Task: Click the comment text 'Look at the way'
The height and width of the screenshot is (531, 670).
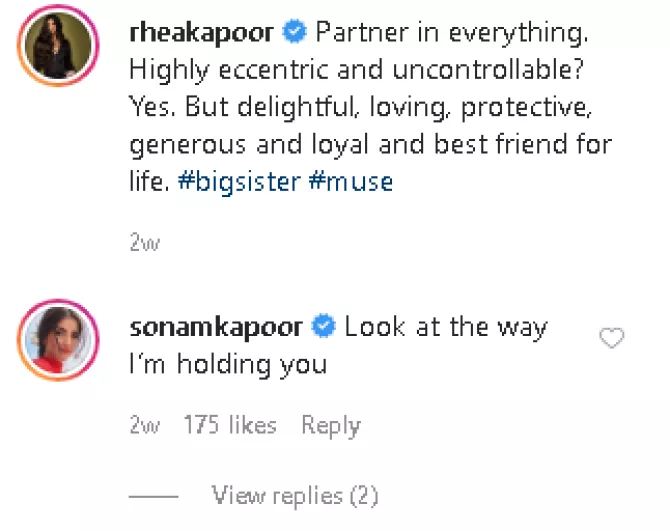Action: (446, 326)
